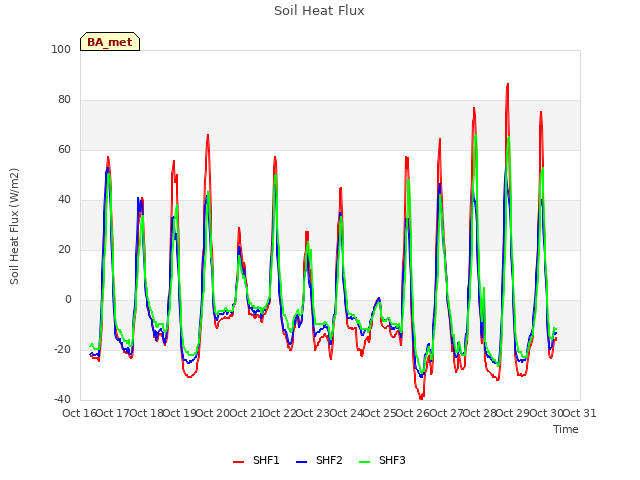Click the y-axis label 0
This screenshot has width=640, height=480.
[x=68, y=300]
